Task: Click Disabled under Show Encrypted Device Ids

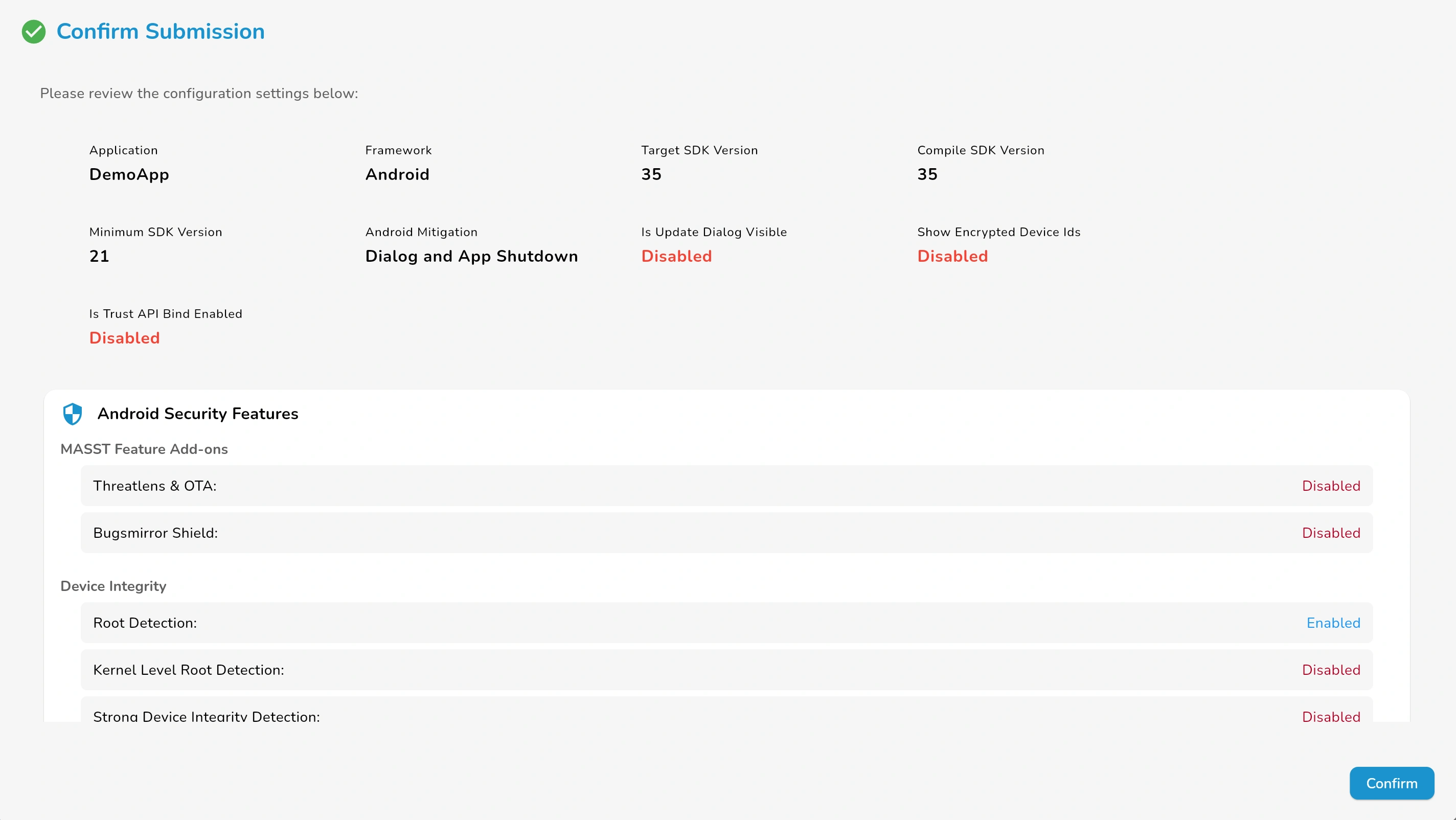Action: (x=952, y=256)
